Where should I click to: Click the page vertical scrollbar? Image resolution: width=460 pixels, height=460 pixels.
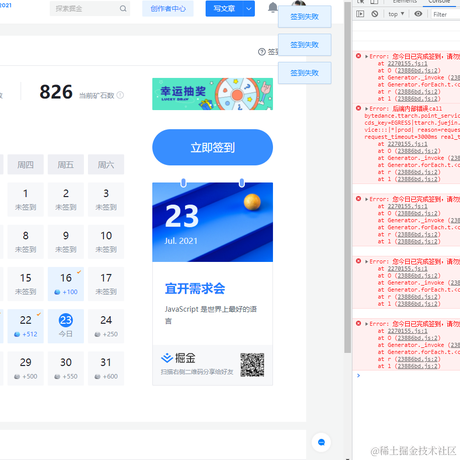[347, 177]
